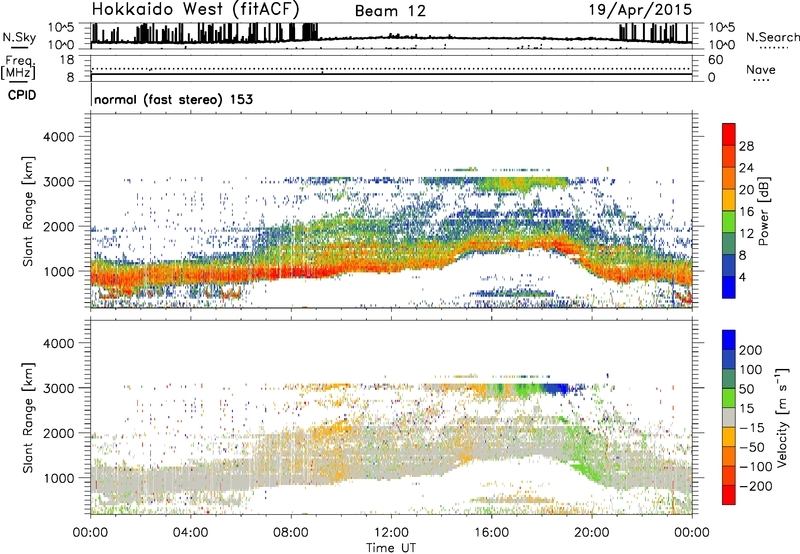The width and height of the screenshot is (800, 554).
Task: Click the "04:00" time tick label
Action: coord(190,533)
